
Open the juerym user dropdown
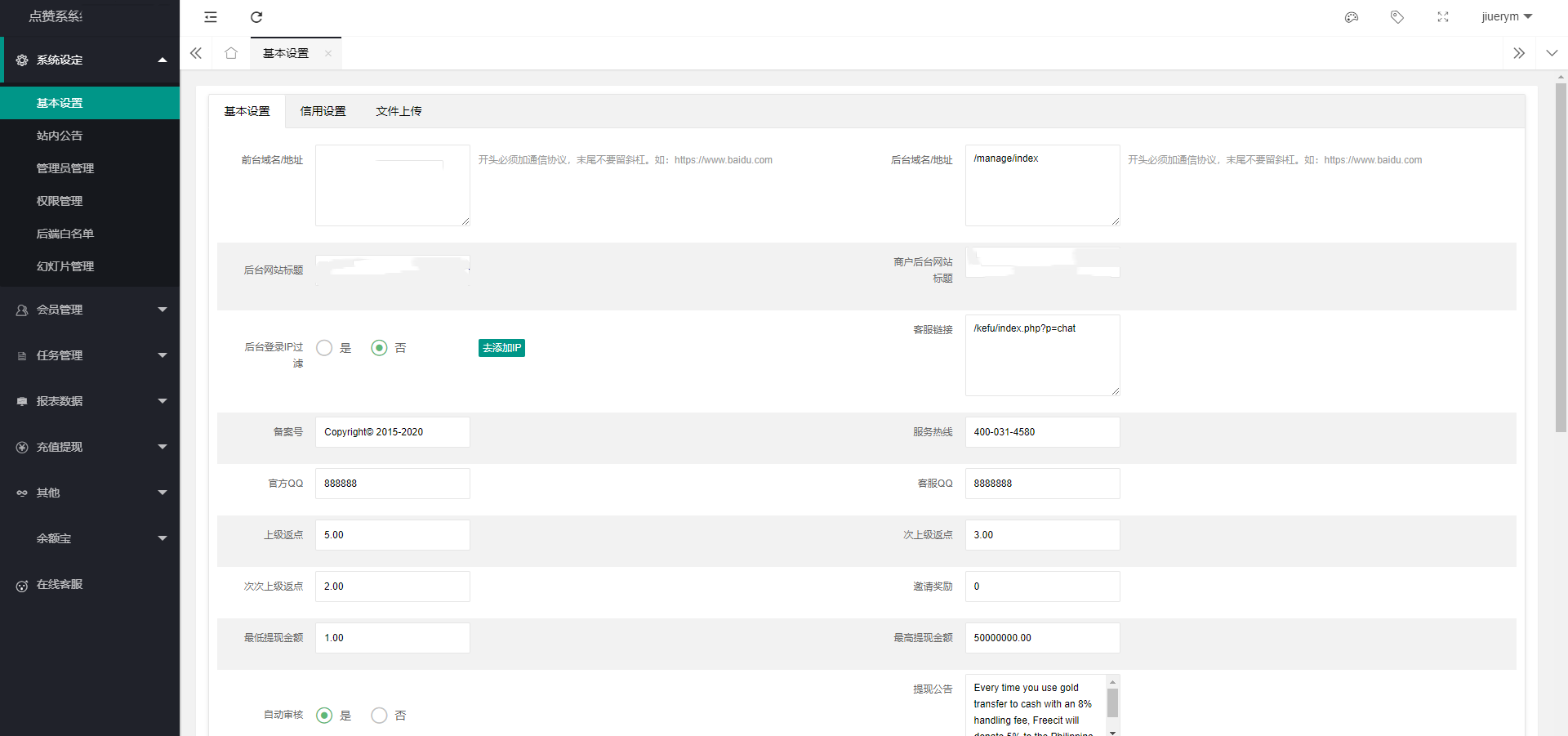point(1507,17)
